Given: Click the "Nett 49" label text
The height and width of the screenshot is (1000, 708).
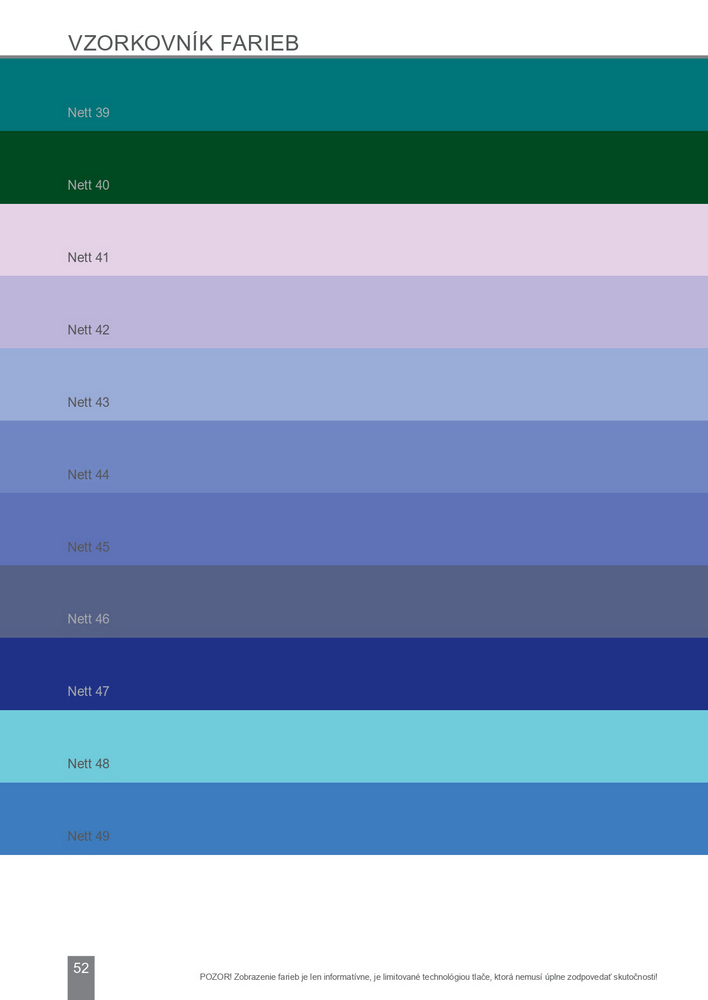Looking at the screenshot, I should (x=88, y=836).
